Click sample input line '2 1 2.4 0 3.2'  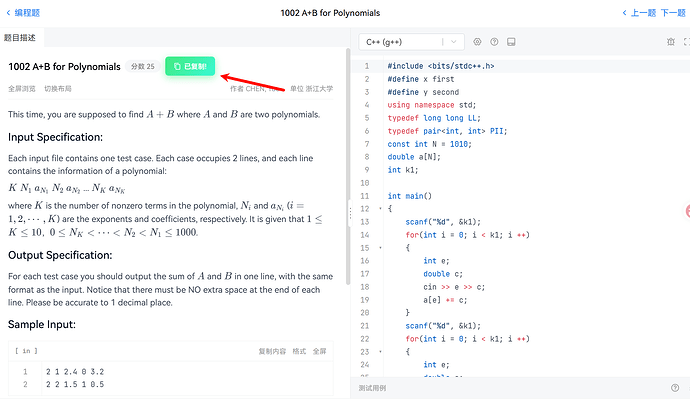point(75,372)
